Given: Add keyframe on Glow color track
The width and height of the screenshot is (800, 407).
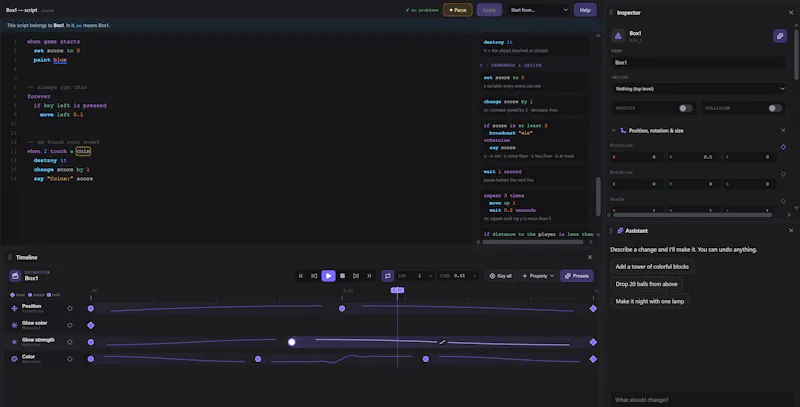Looking at the screenshot, I should 70,325.
